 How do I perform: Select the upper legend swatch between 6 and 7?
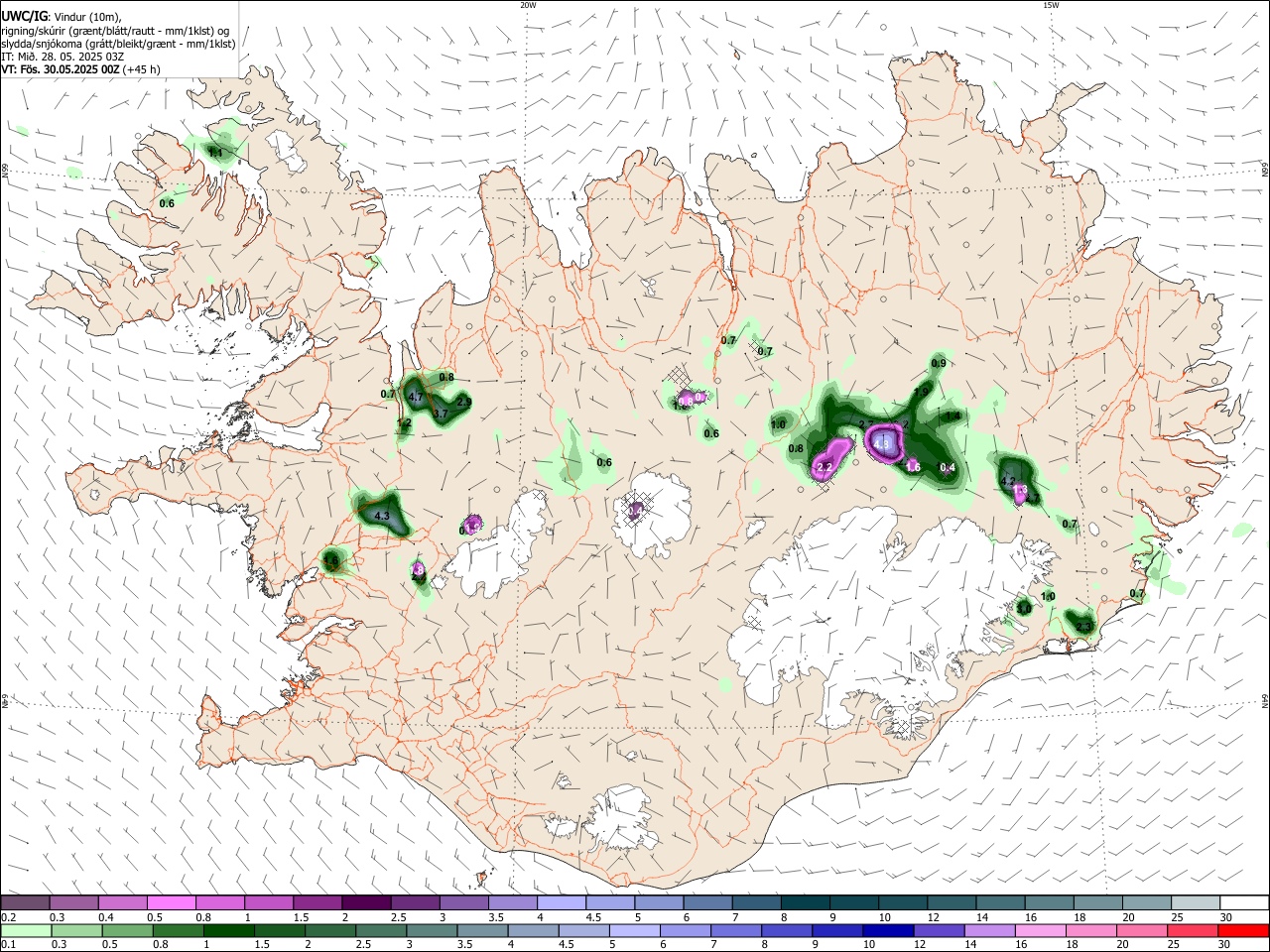pos(706,902)
